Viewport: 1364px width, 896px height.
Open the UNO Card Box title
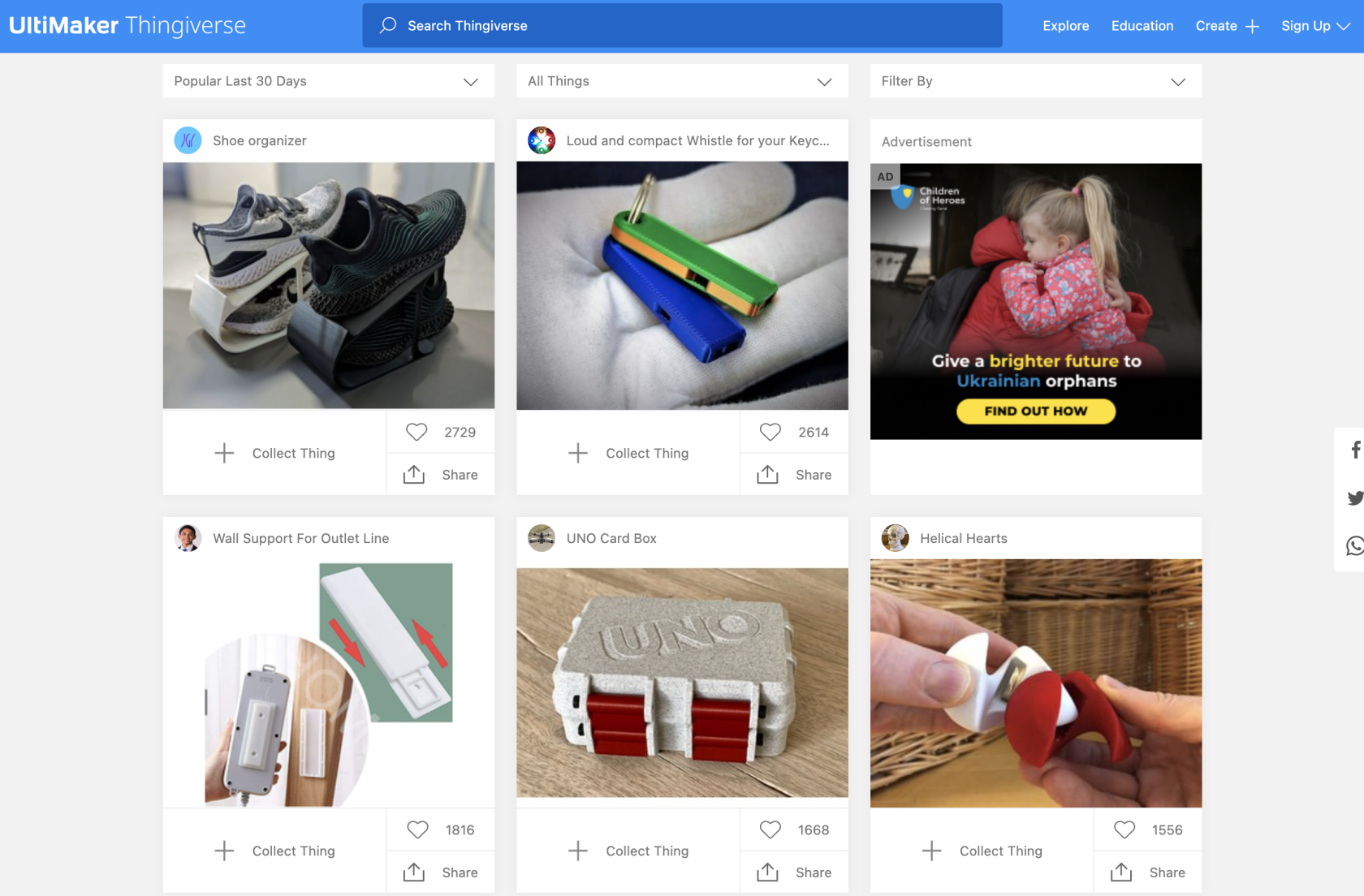click(x=611, y=538)
